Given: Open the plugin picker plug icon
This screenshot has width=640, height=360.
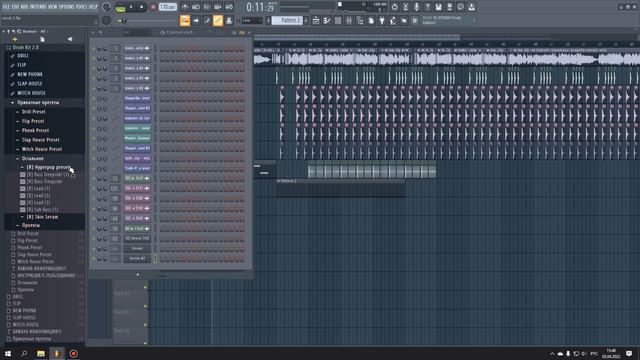Looking at the screenshot, I should coord(382,20).
